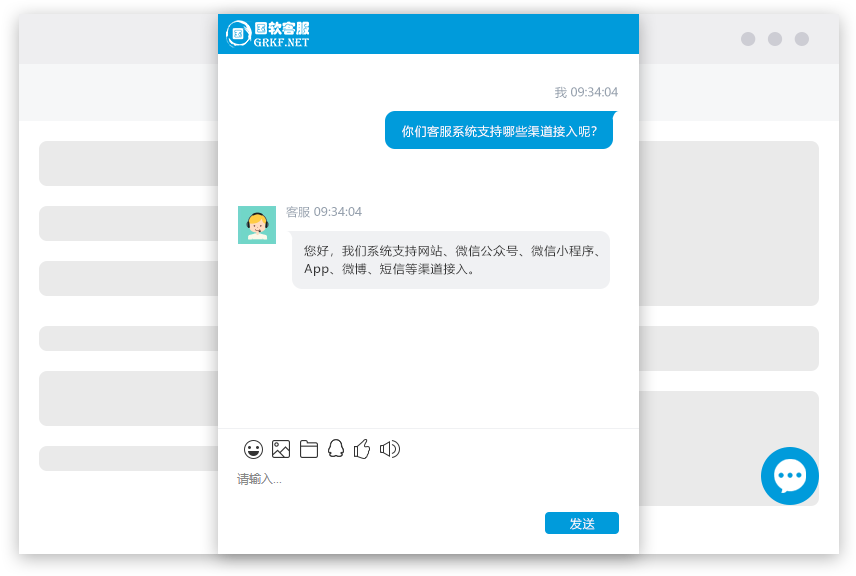Open the floating chat bubble widget
Viewport: 856px width, 576px height.
(x=789, y=476)
